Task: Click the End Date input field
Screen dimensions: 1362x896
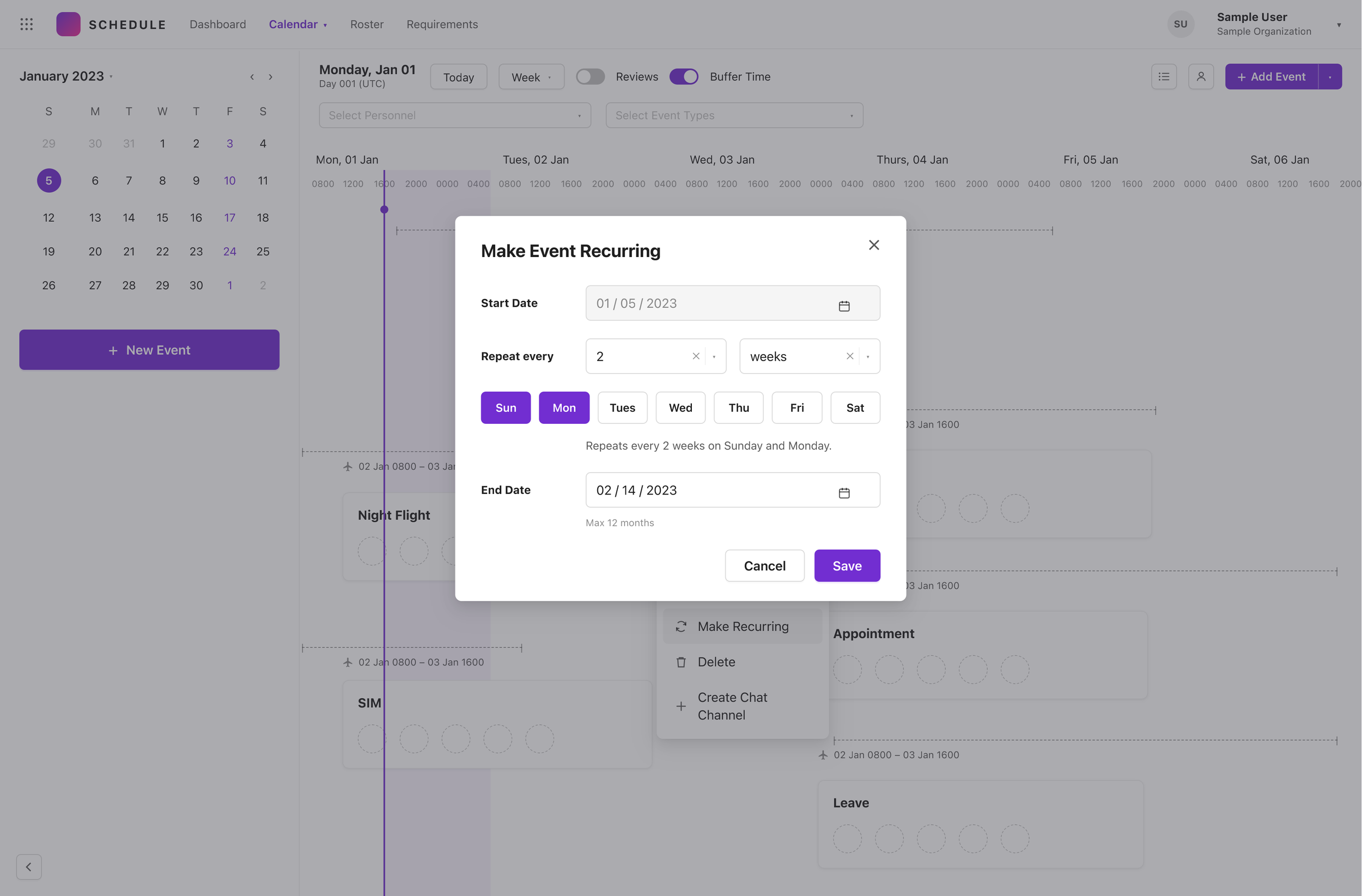Action: pos(733,490)
